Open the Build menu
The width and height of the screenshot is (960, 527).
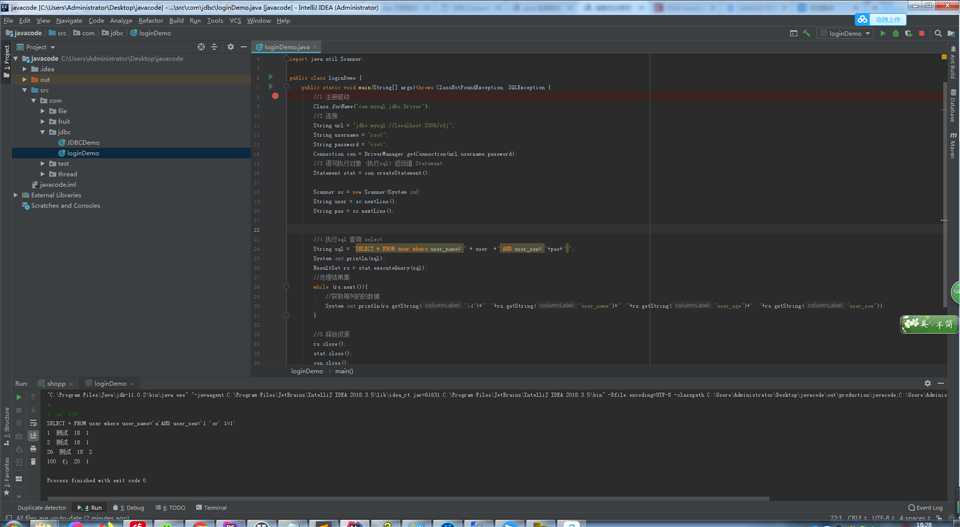point(176,21)
